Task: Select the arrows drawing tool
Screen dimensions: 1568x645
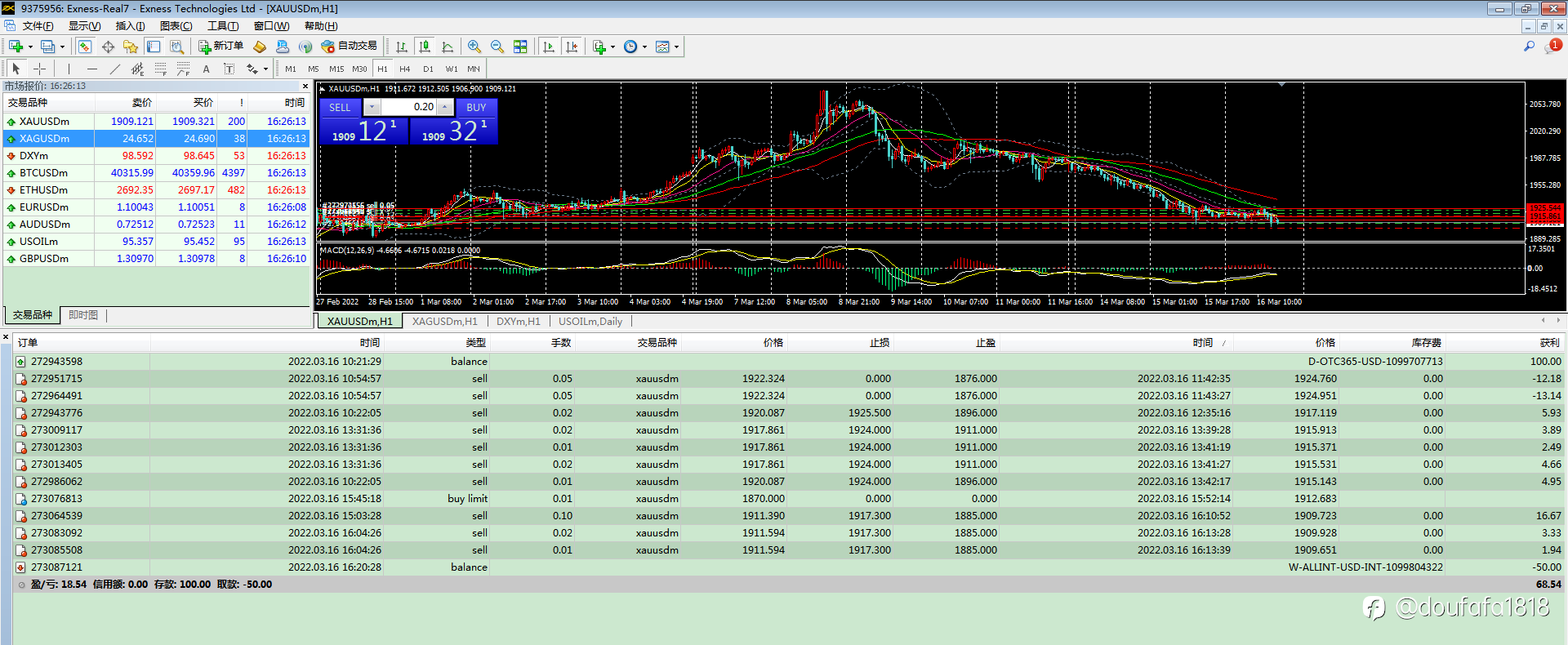Action: 252,69
